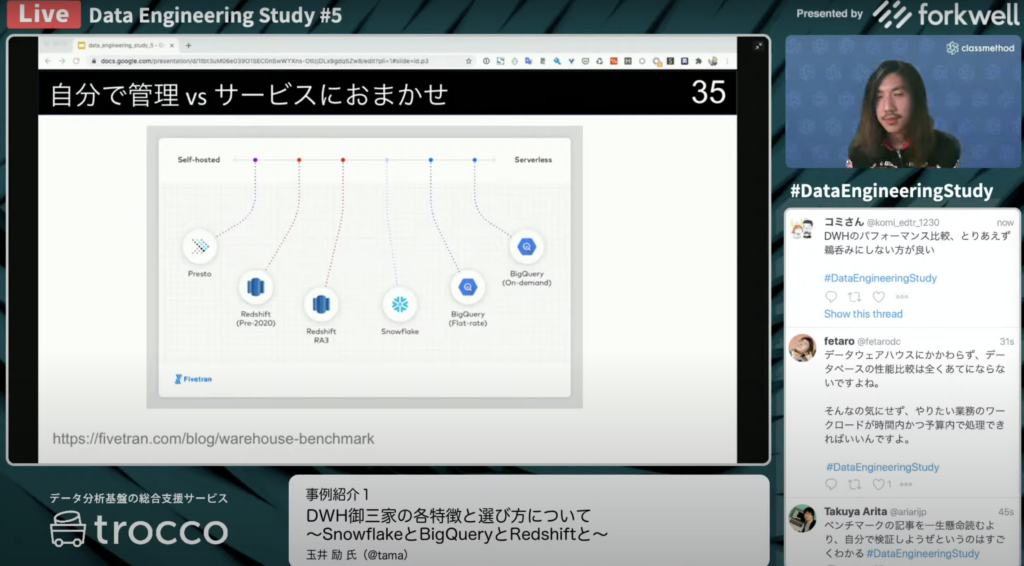Like the コミさん tweet with heart icon

point(879,297)
